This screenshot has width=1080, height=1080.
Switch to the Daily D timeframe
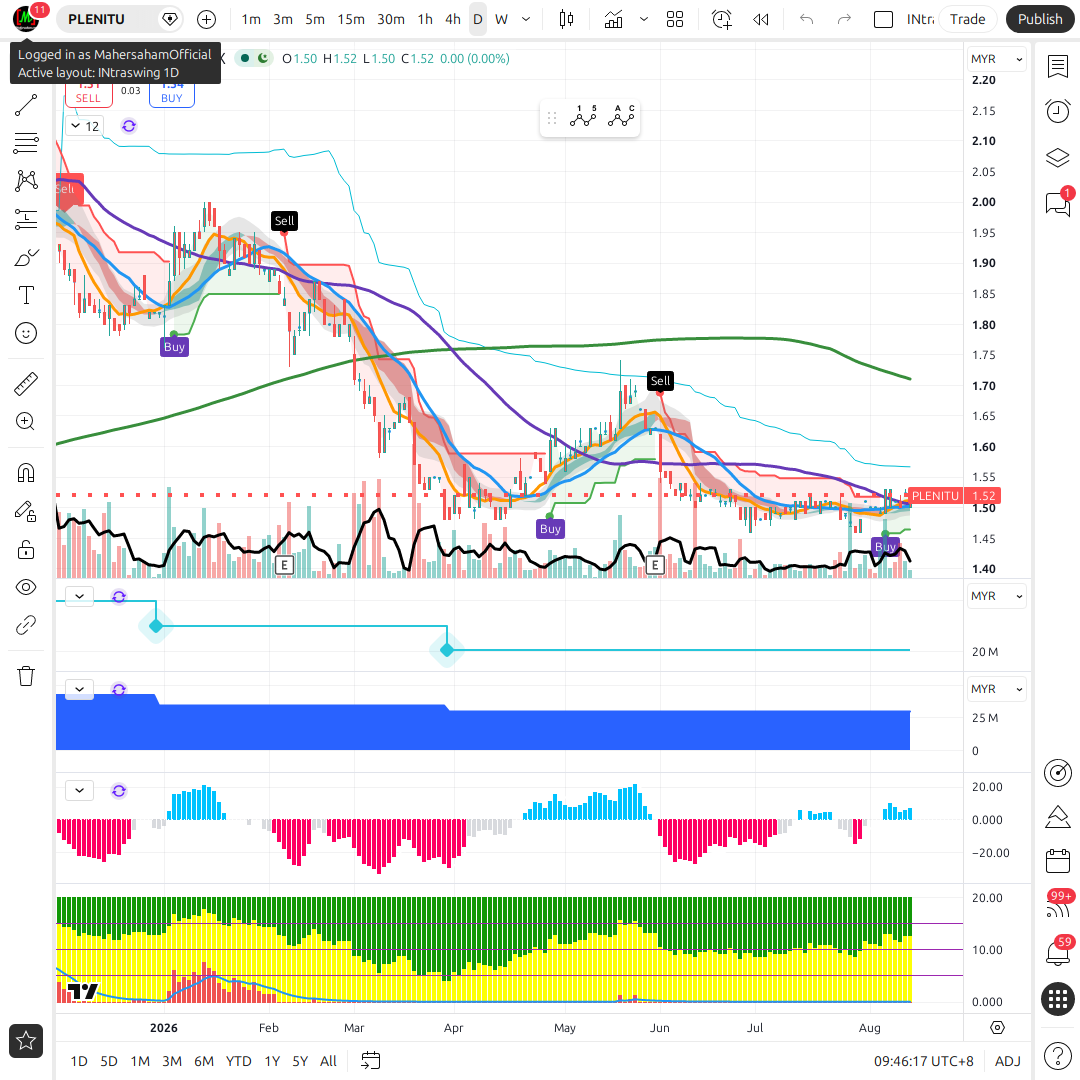[x=477, y=19]
